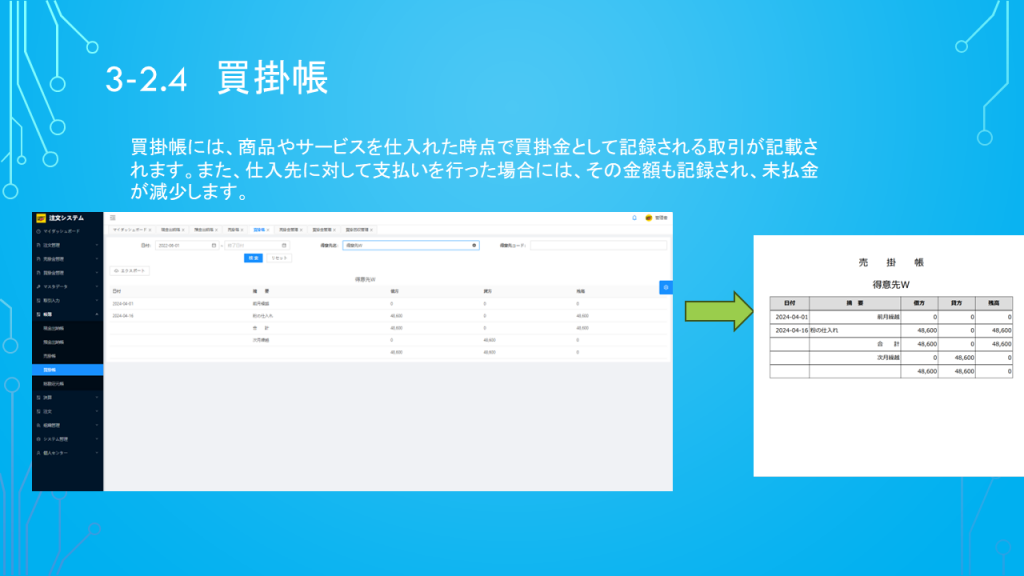Collapse the 帳簿 sidebar menu
The height and width of the screenshot is (576, 1024).
[x=67, y=314]
